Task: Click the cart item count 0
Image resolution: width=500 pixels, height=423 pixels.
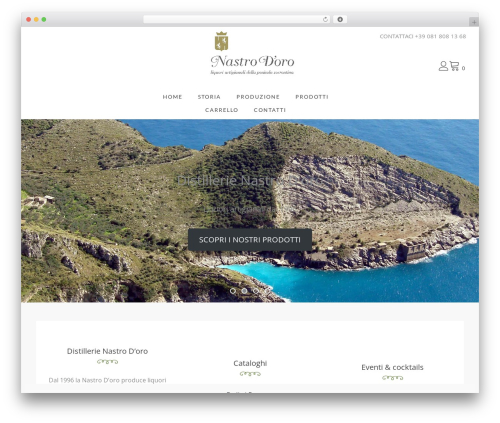Action: [463, 68]
